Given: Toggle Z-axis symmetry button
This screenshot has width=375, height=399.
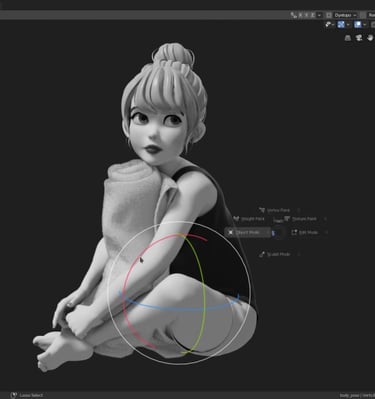Looking at the screenshot, I should click(313, 15).
